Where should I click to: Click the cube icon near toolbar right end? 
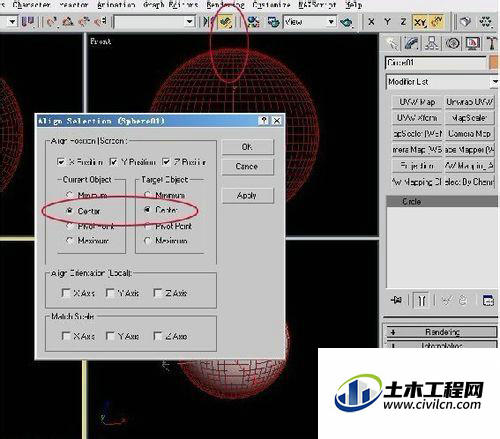pos(465,22)
